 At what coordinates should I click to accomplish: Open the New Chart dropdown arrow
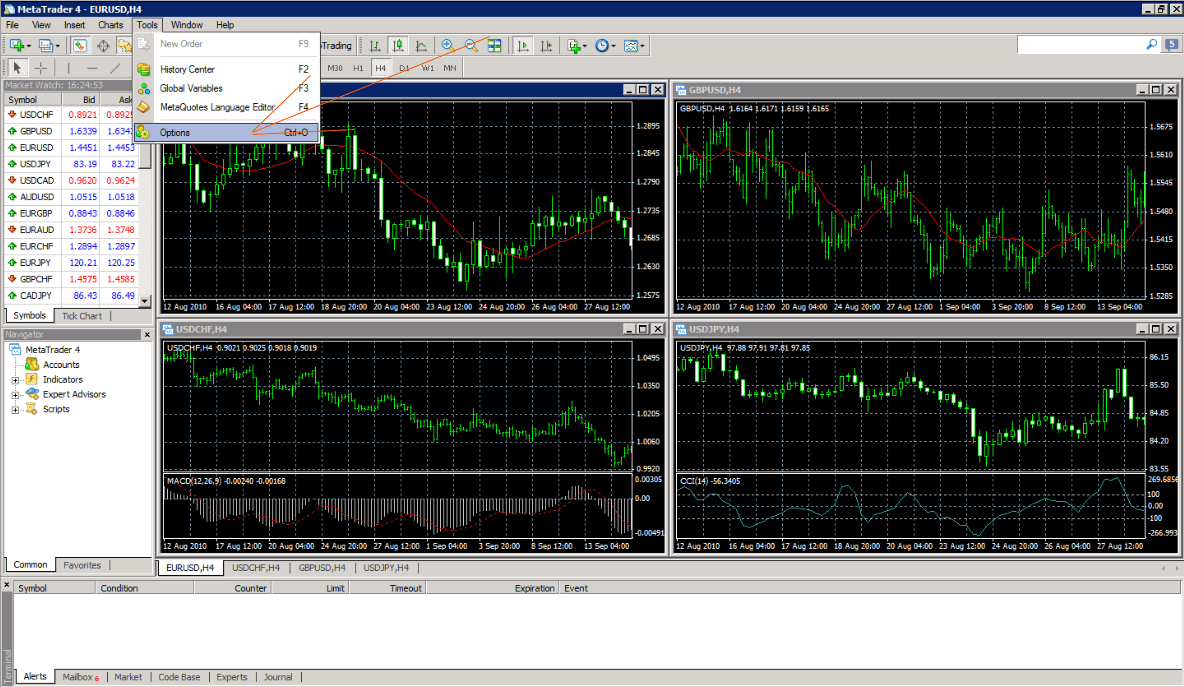pyautogui.click(x=29, y=47)
